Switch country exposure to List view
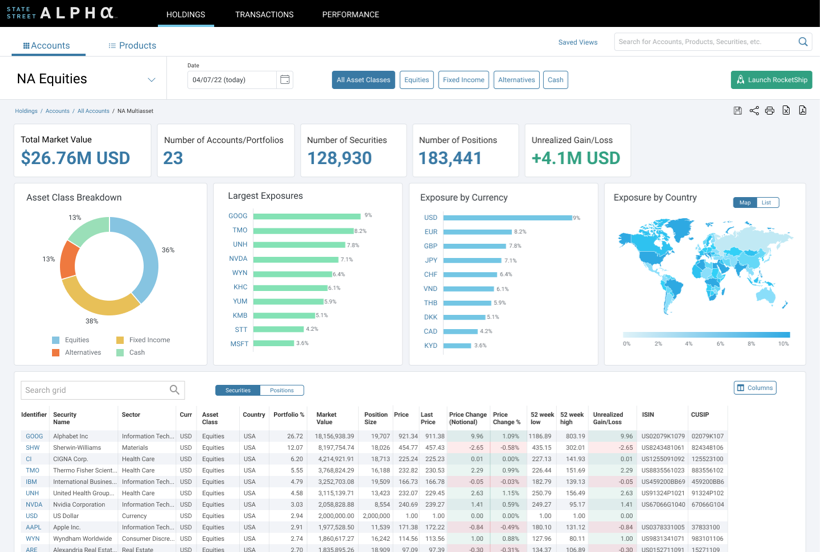 (767, 203)
